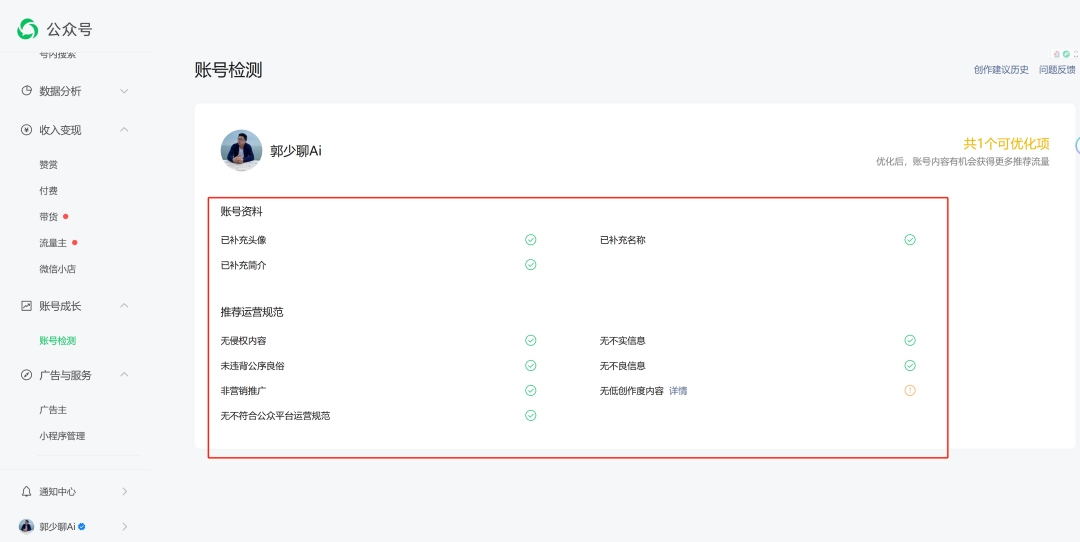Click the orange warning icon for 无低创作度内容
Screen dimensions: 1080x542
click(x=910, y=391)
